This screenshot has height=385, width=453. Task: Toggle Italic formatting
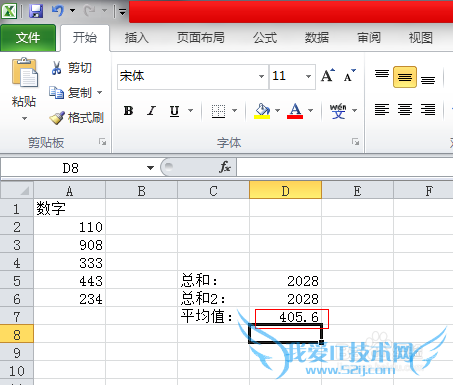pos(152,111)
